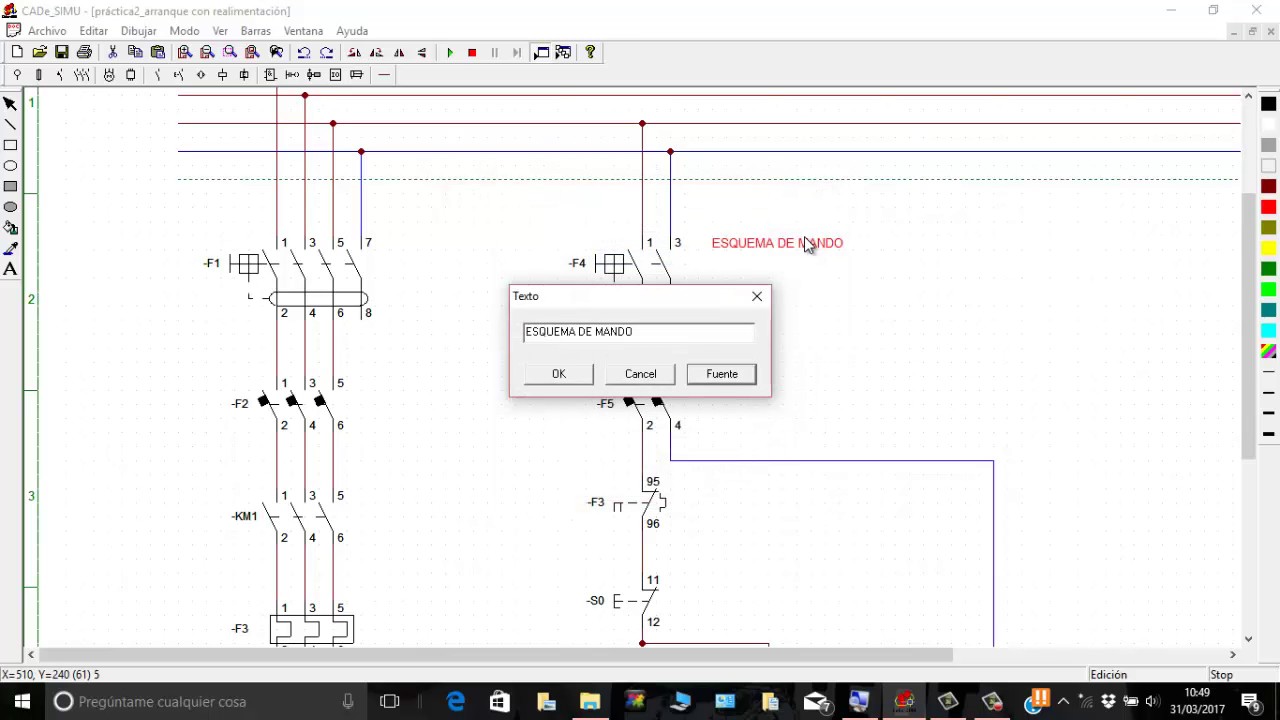Open the Editar menu

94,31
